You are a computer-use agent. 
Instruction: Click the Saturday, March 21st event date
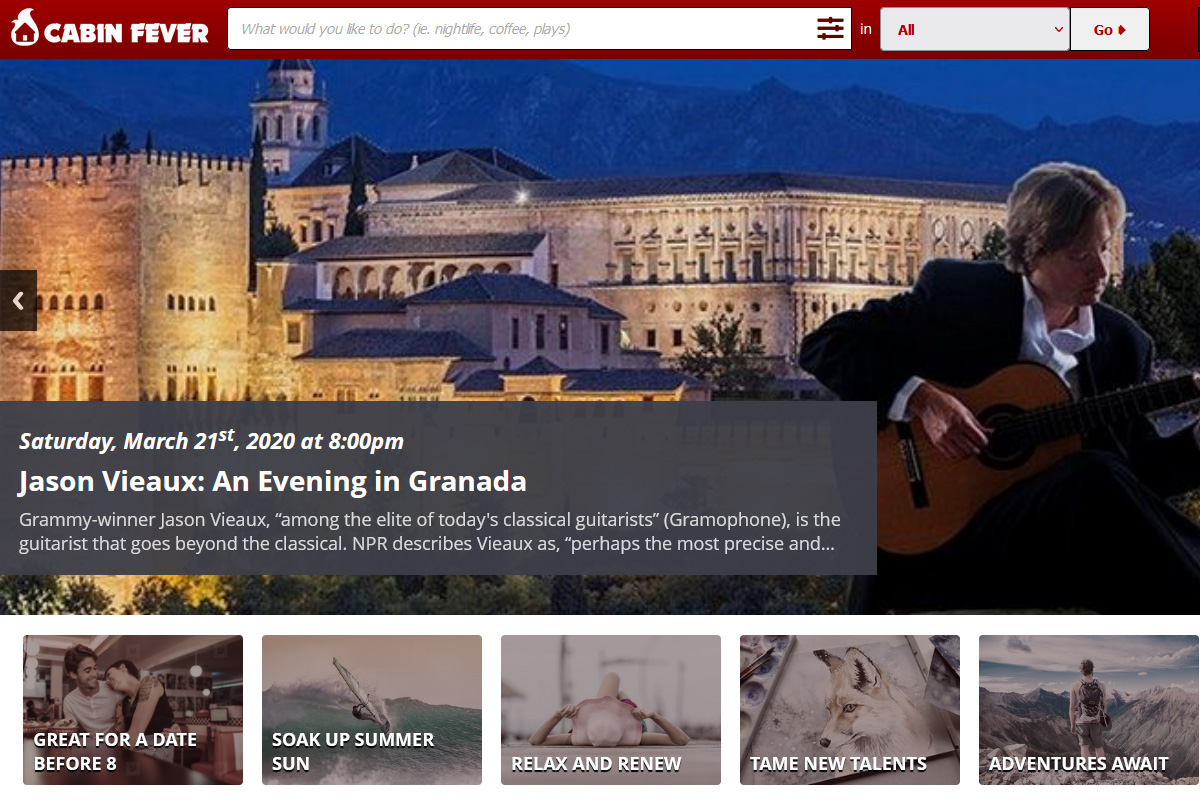pos(211,440)
